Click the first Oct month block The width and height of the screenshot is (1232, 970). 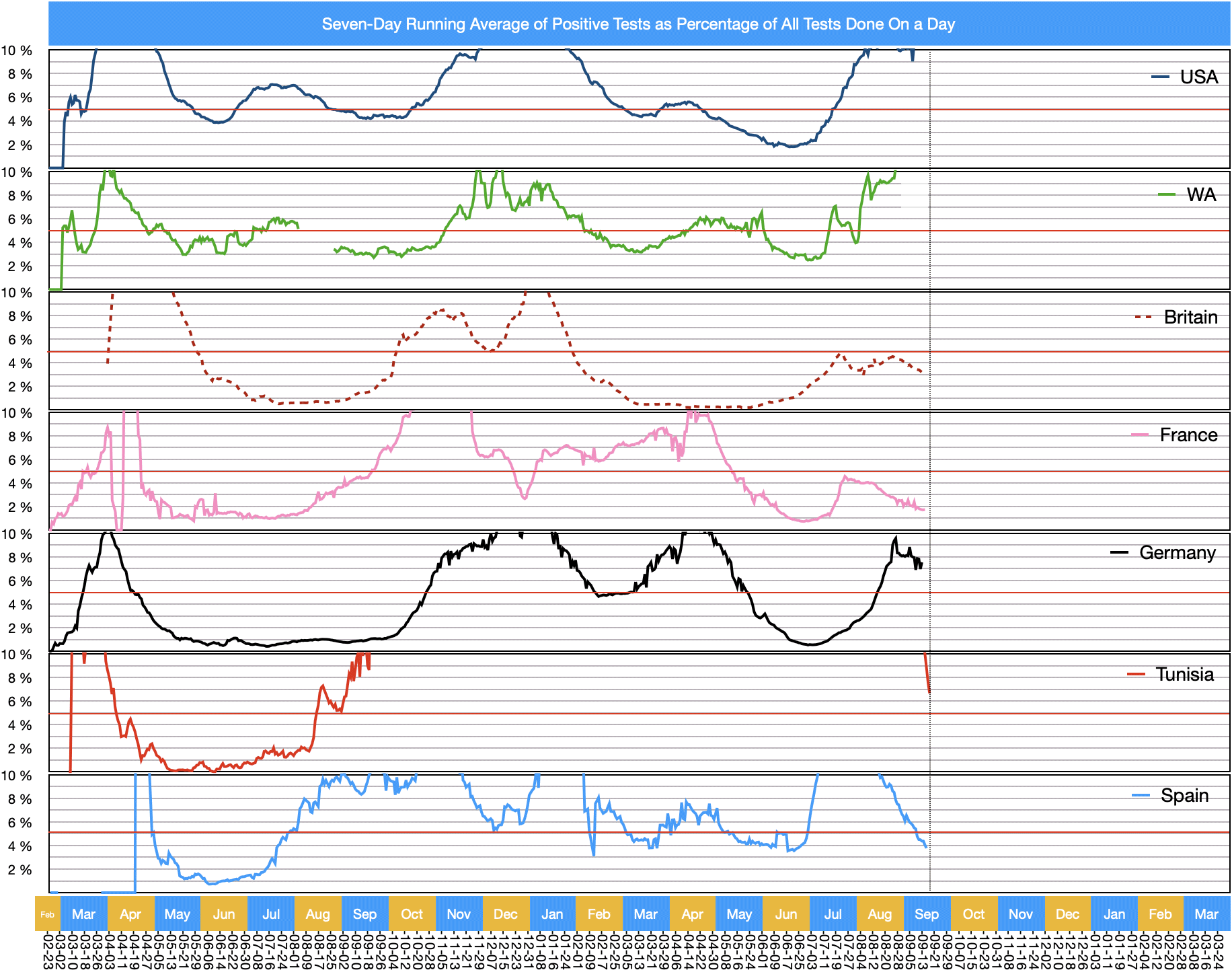coord(412,914)
